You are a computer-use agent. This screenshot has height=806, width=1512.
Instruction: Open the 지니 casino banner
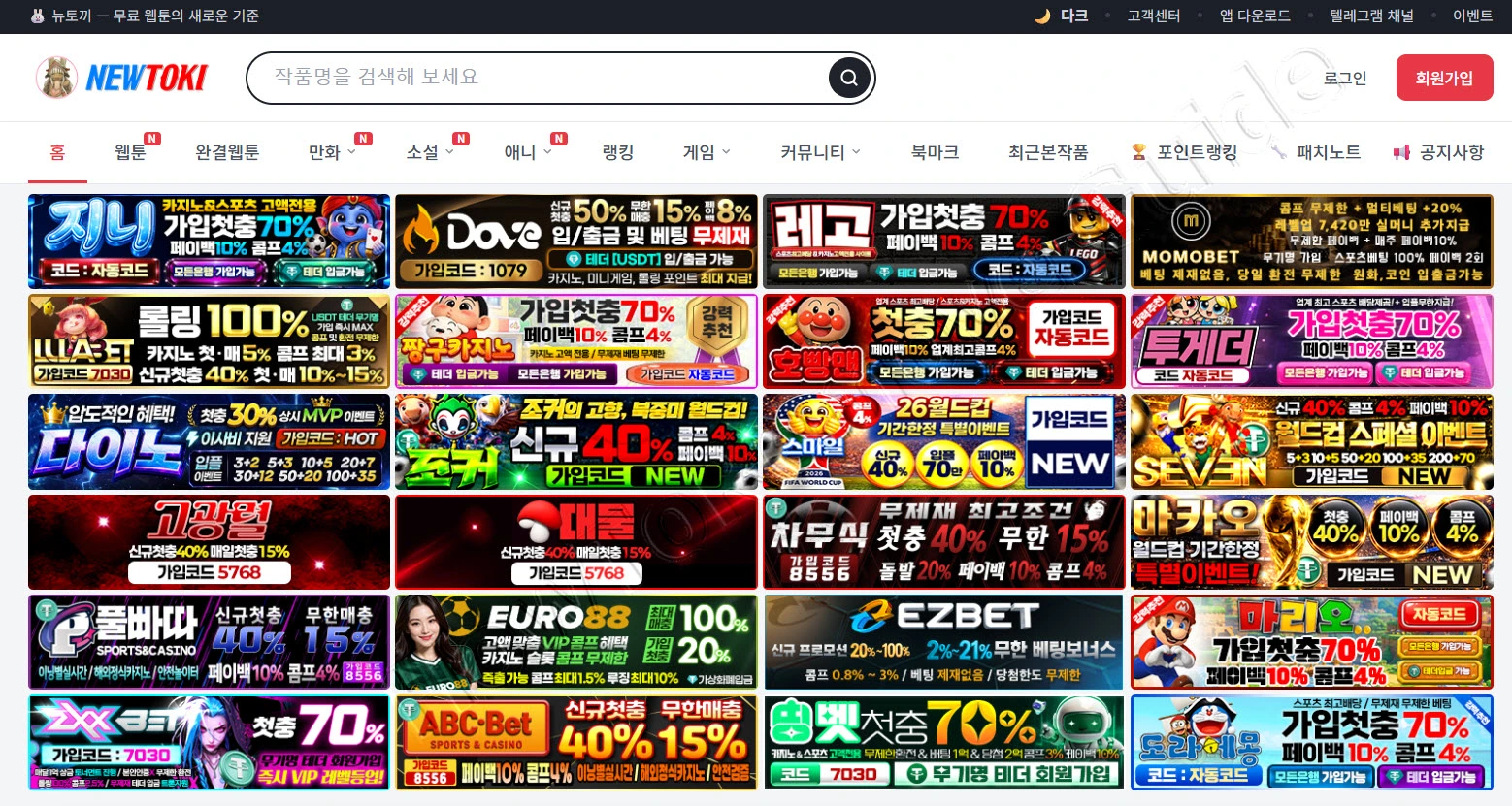pos(209,242)
